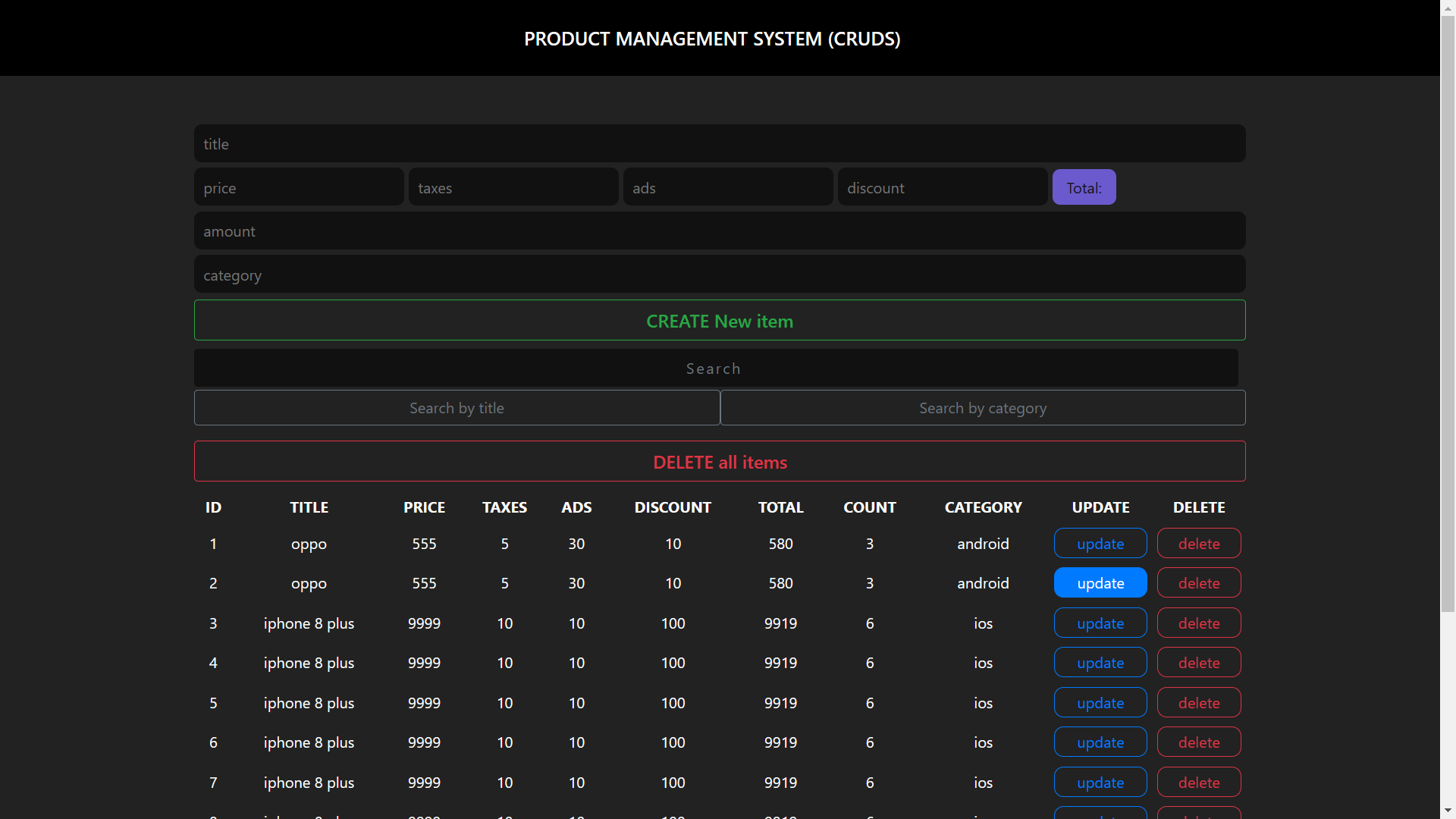Click title cell oppo in row 1
Screen dimensions: 1456x819
coord(309,544)
